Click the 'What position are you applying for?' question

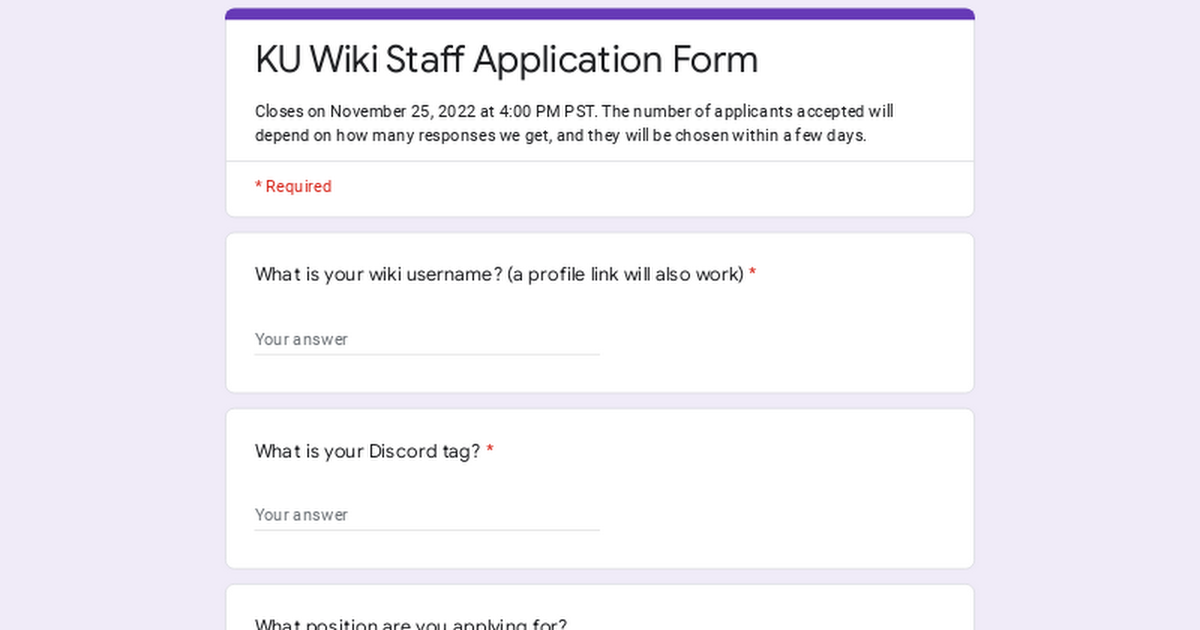(x=411, y=624)
